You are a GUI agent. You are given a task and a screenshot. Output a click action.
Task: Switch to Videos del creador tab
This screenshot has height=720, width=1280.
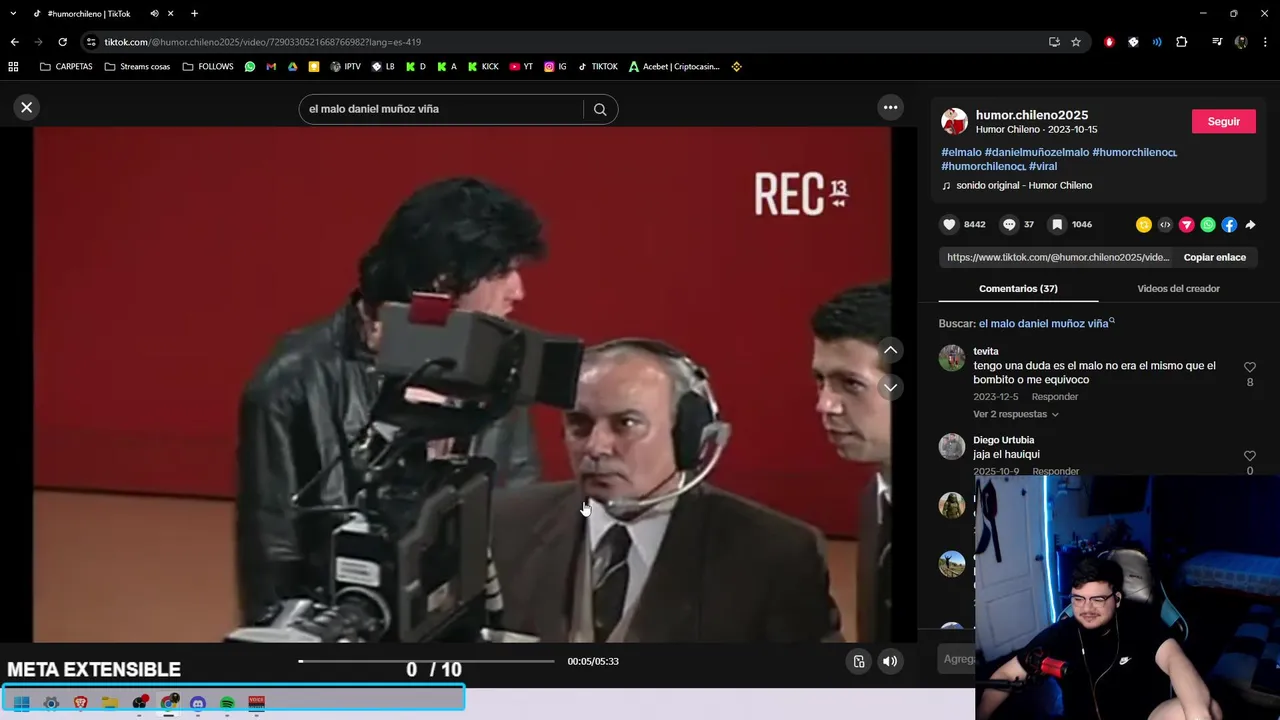pyautogui.click(x=1178, y=289)
